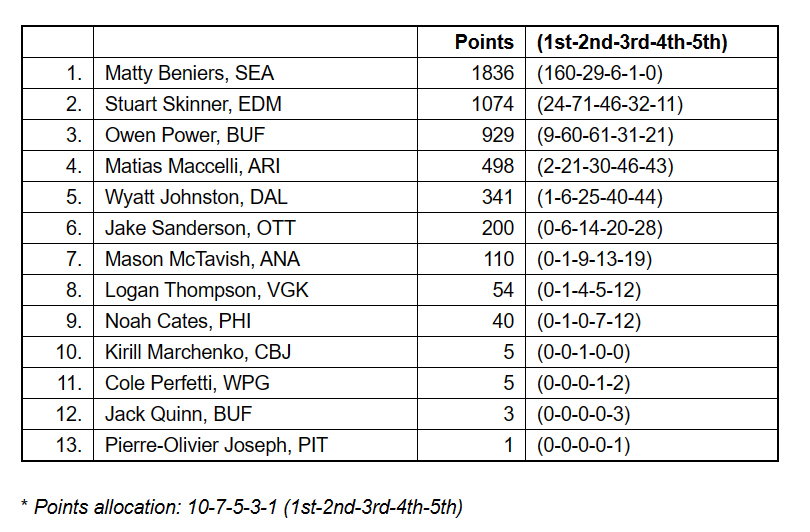
Task: Click the (1st-2nd-3rd-4th-5th) column header
Action: [631, 42]
